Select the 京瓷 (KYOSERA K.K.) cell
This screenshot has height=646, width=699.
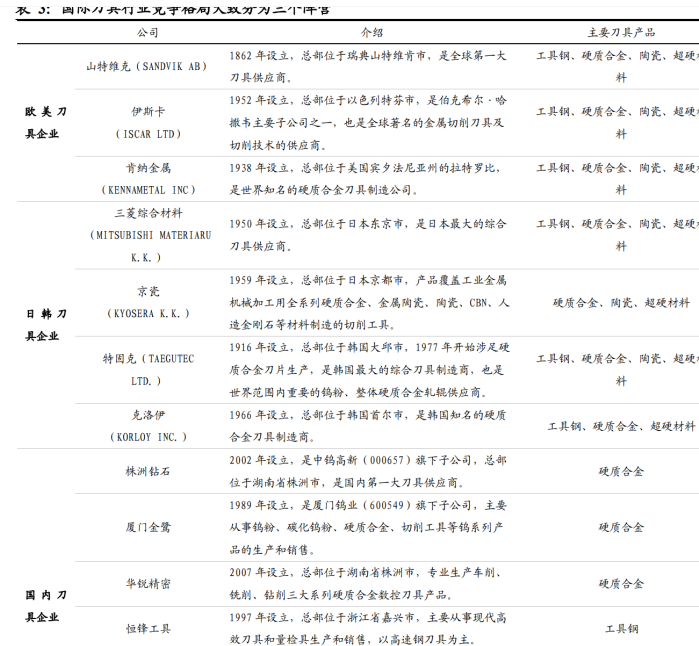(148, 302)
